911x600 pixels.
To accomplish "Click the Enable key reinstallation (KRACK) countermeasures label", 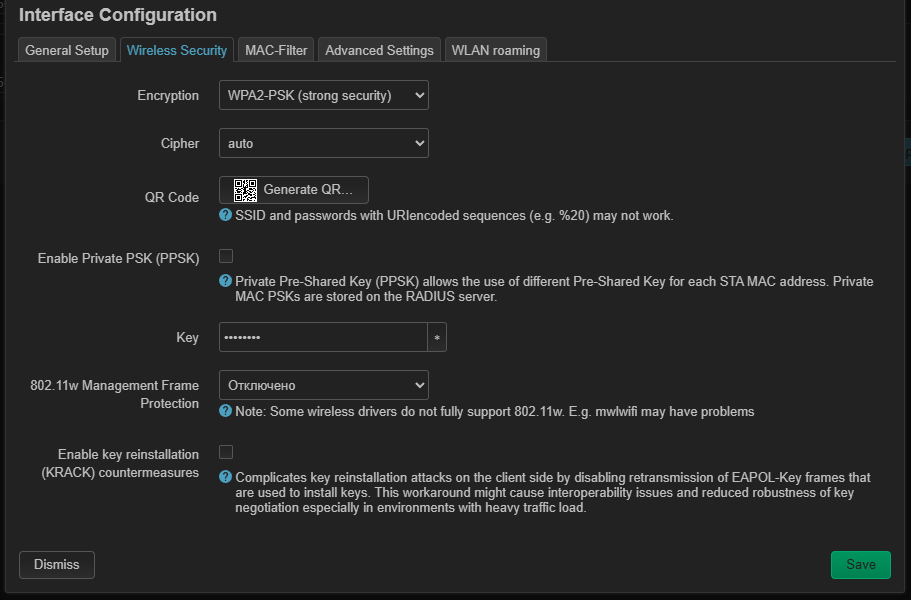I will tap(120, 464).
